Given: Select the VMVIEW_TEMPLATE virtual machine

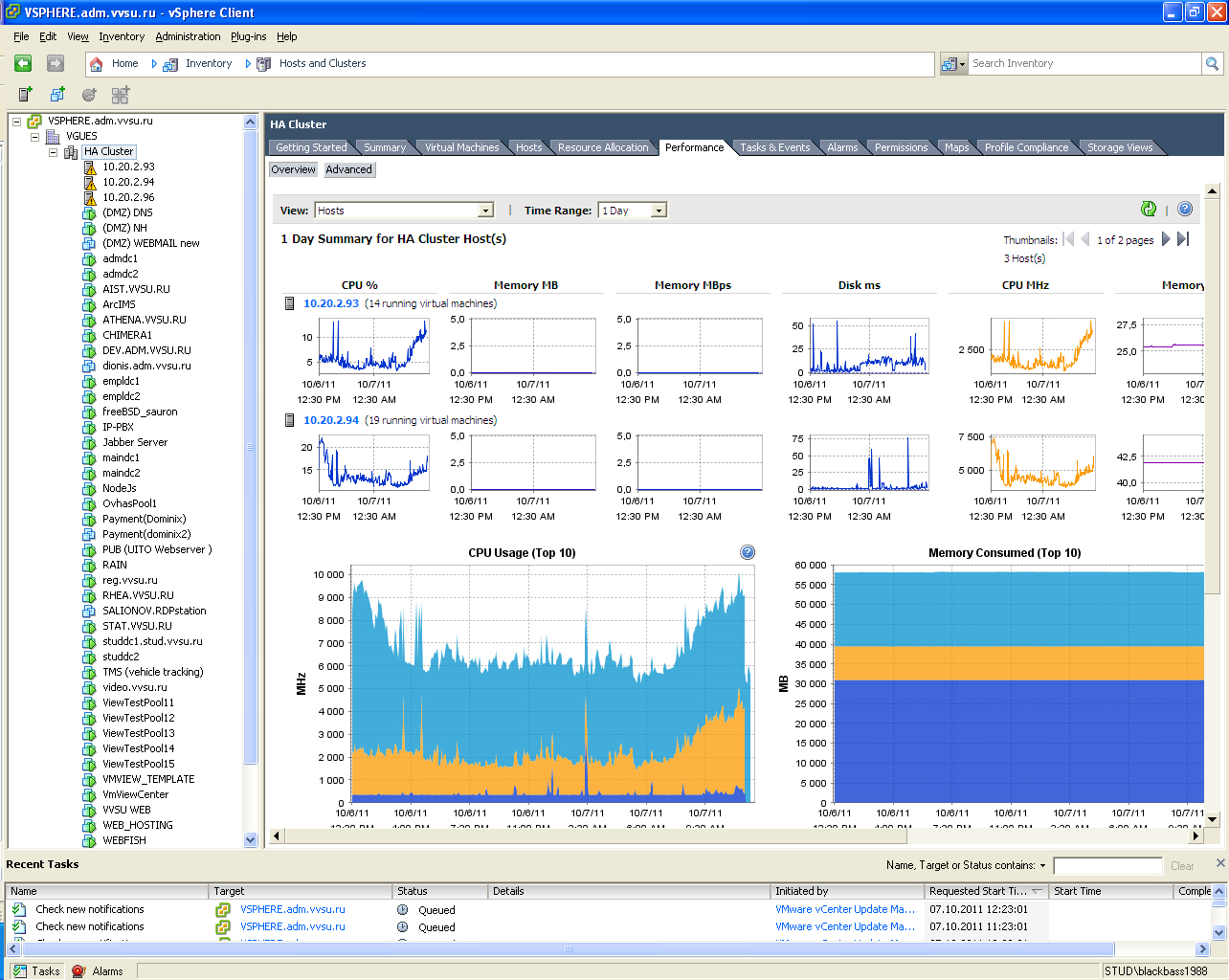Looking at the screenshot, I should click(148, 779).
